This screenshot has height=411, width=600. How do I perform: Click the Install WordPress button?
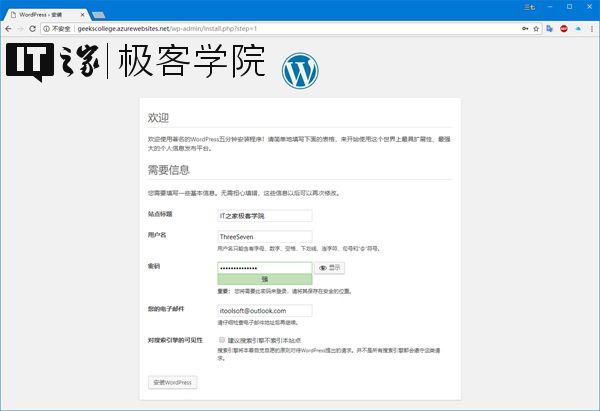(x=173, y=382)
